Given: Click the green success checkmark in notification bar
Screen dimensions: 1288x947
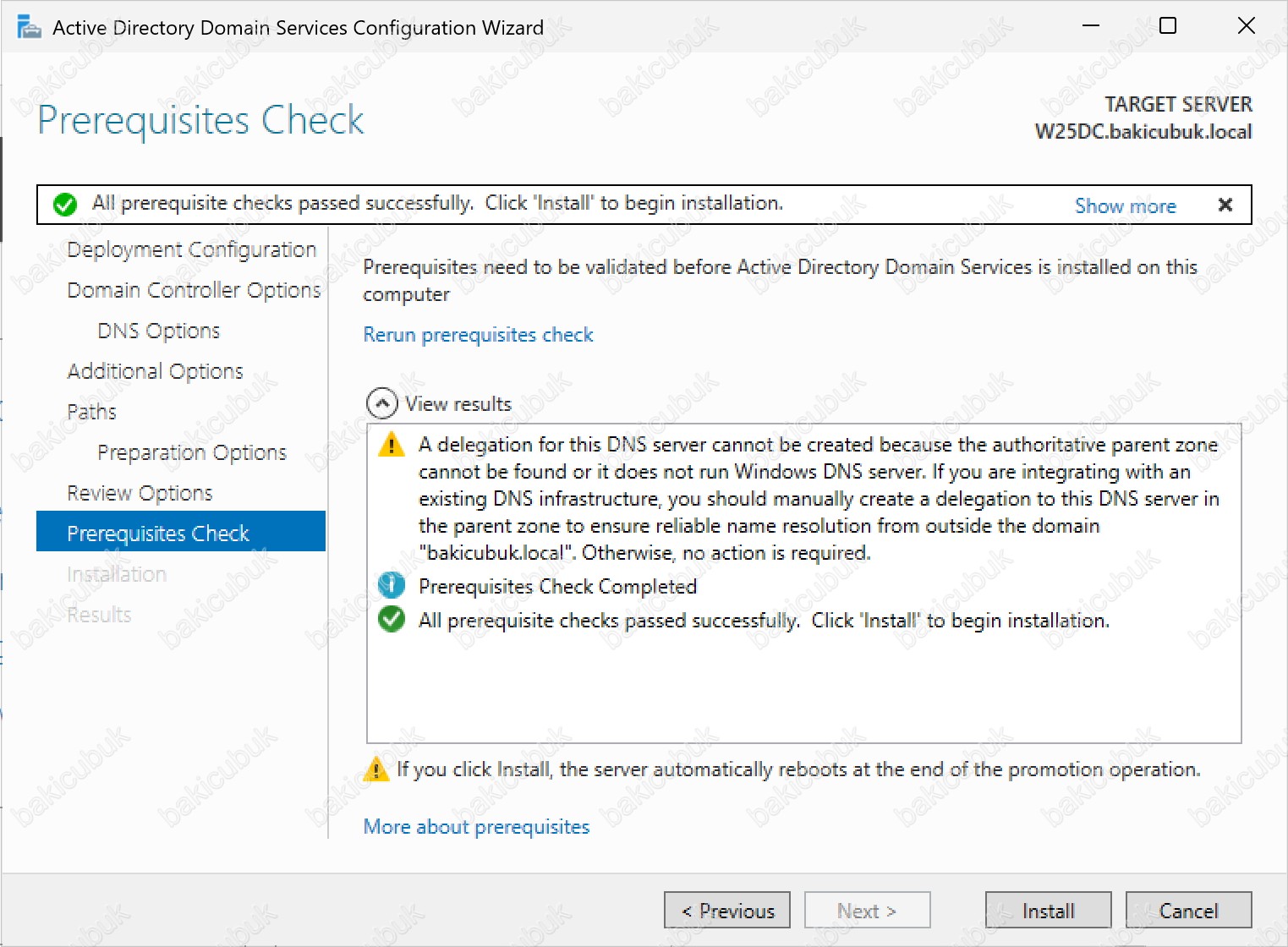Looking at the screenshot, I should pos(65,205).
